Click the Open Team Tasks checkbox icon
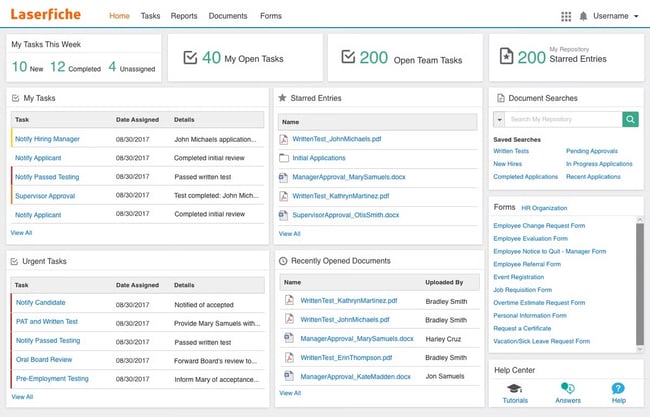The image size is (650, 417). (x=348, y=56)
